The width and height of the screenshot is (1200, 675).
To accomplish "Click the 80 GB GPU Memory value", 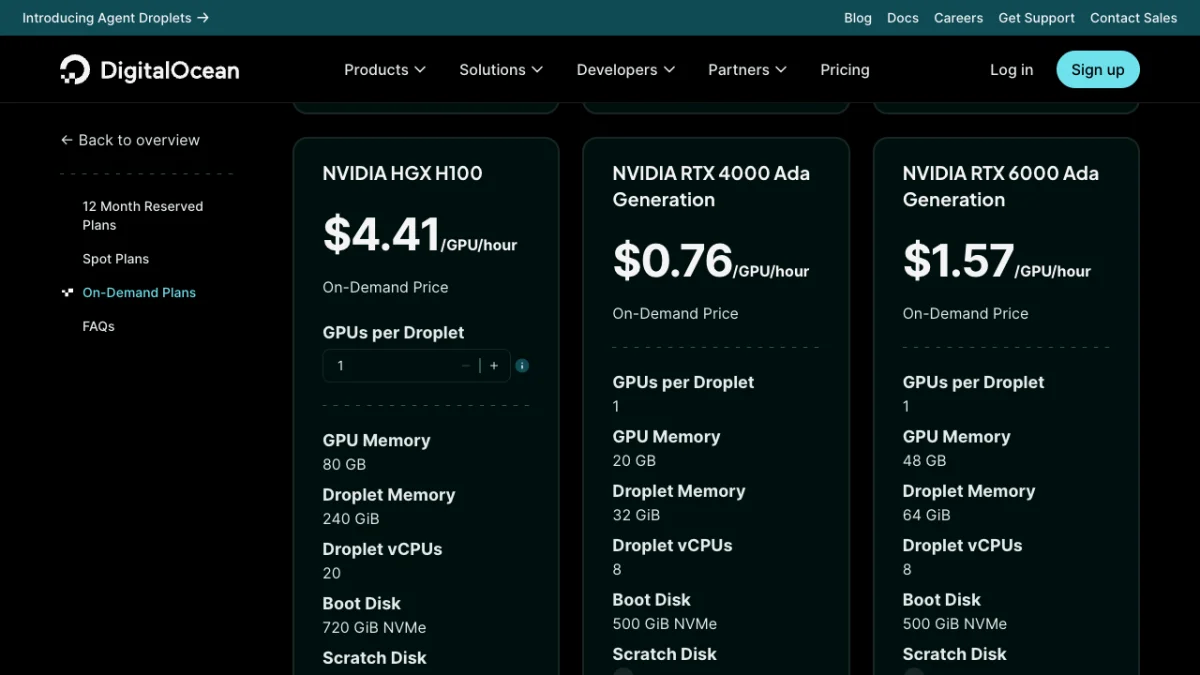I will (x=344, y=465).
